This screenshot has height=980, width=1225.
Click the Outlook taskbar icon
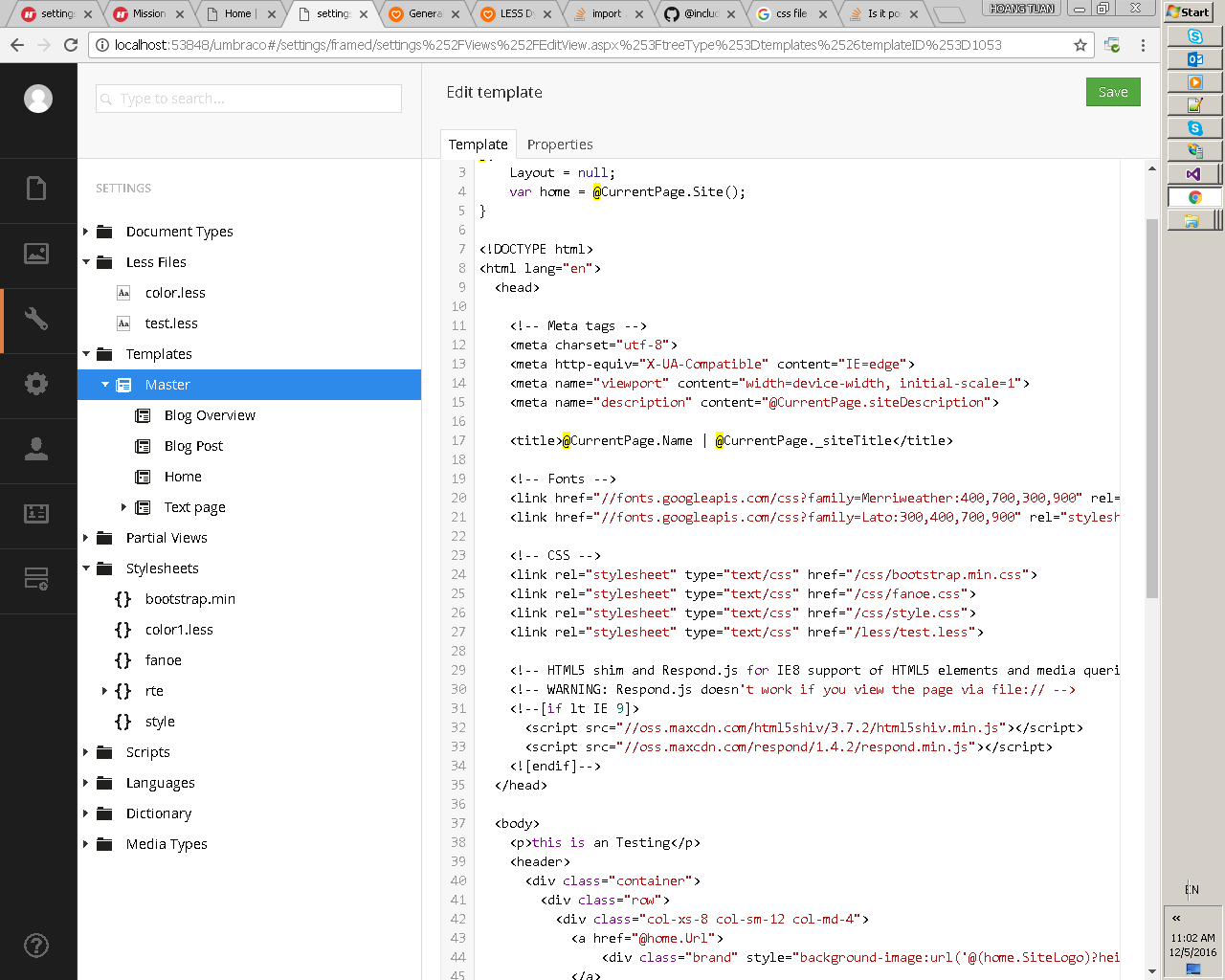coord(1193,59)
